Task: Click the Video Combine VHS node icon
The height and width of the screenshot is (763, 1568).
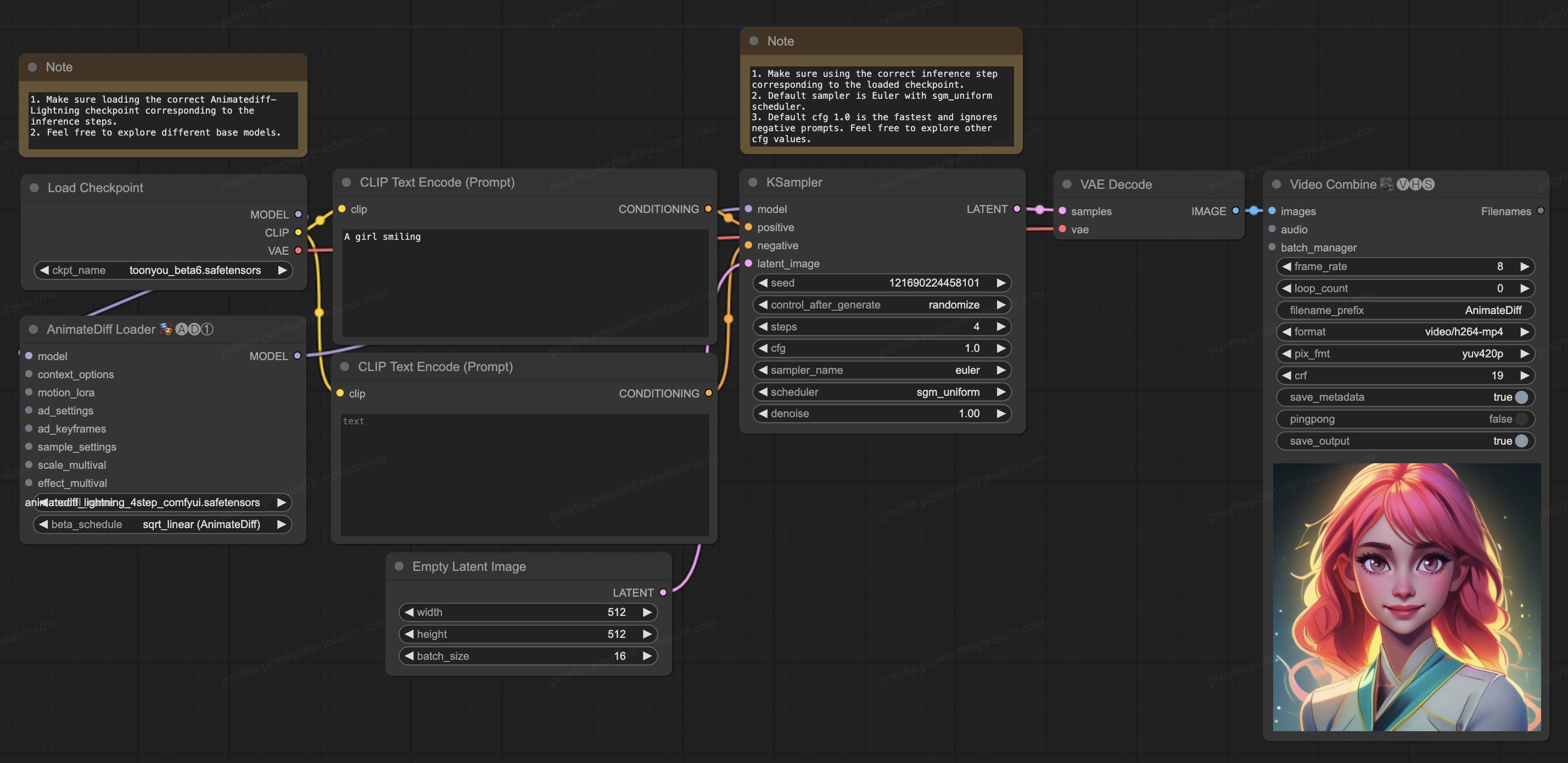Action: coord(1387,184)
